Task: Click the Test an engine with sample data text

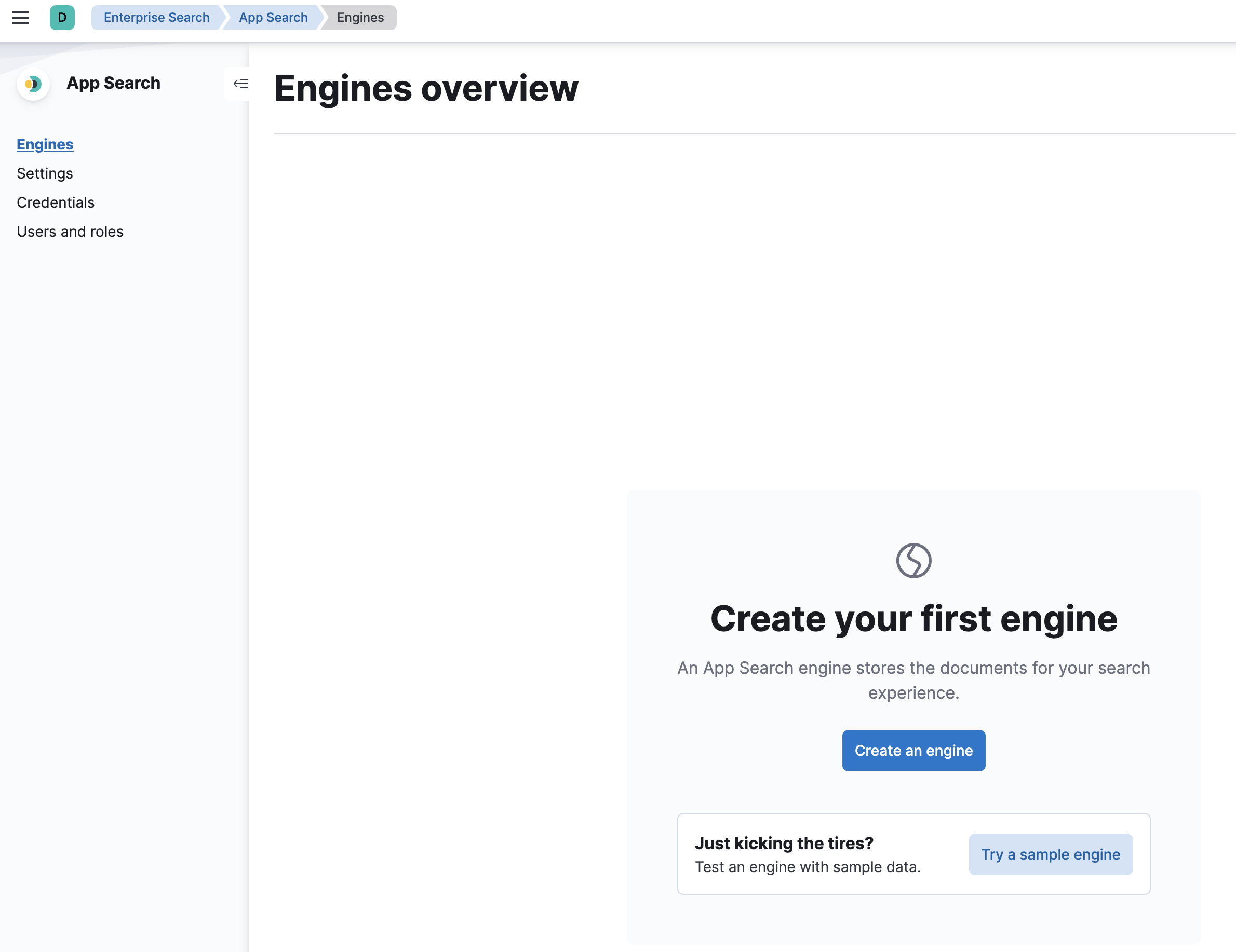Action: coord(808,867)
